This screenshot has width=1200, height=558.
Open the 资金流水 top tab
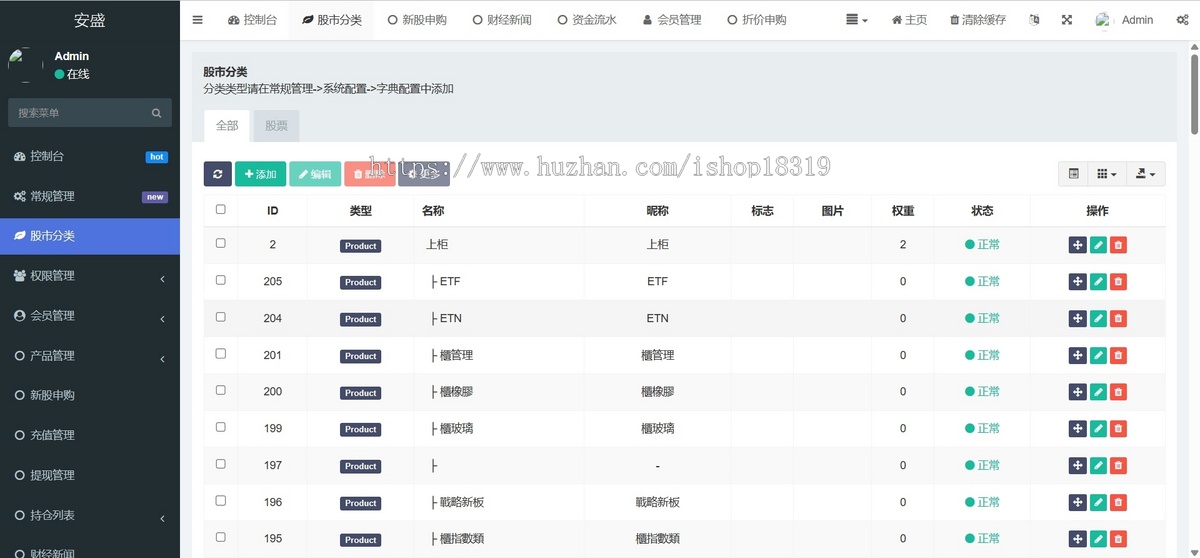(x=587, y=20)
